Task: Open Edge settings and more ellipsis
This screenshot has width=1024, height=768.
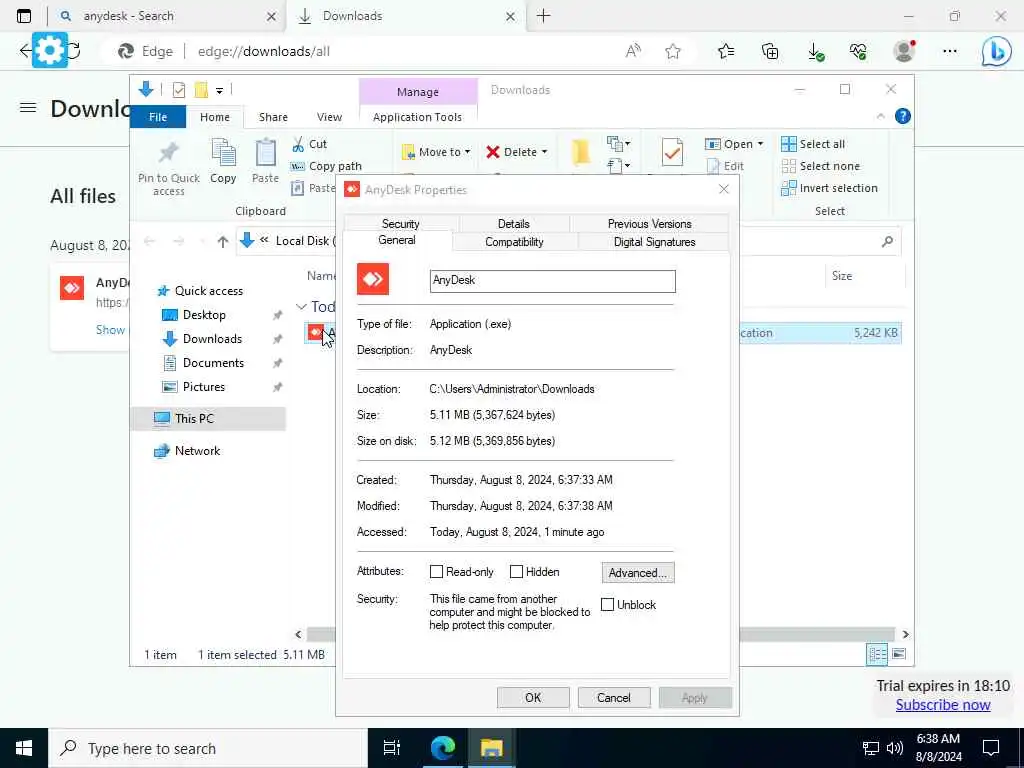Action: (x=950, y=52)
